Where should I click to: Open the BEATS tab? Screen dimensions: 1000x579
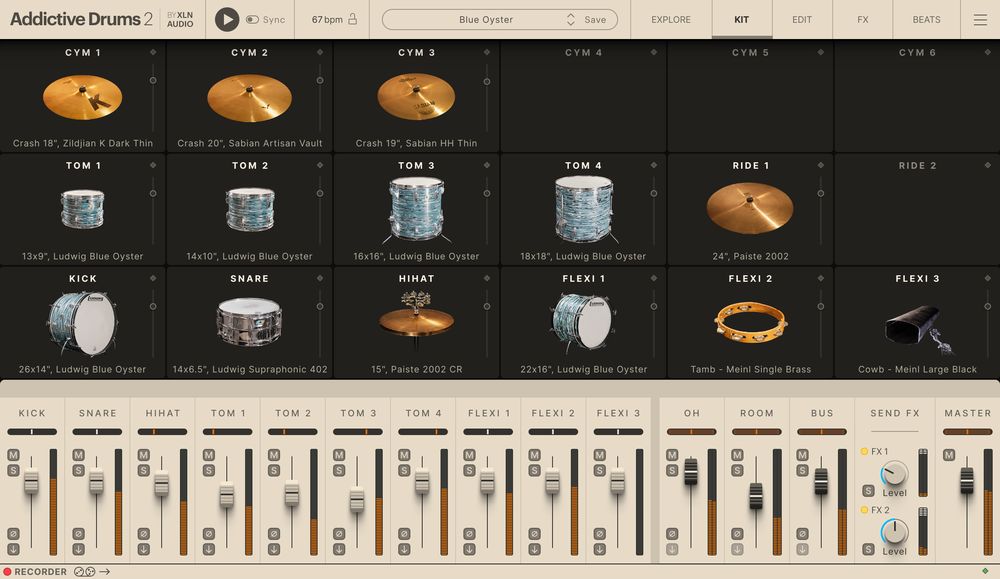pyautogui.click(x=926, y=18)
